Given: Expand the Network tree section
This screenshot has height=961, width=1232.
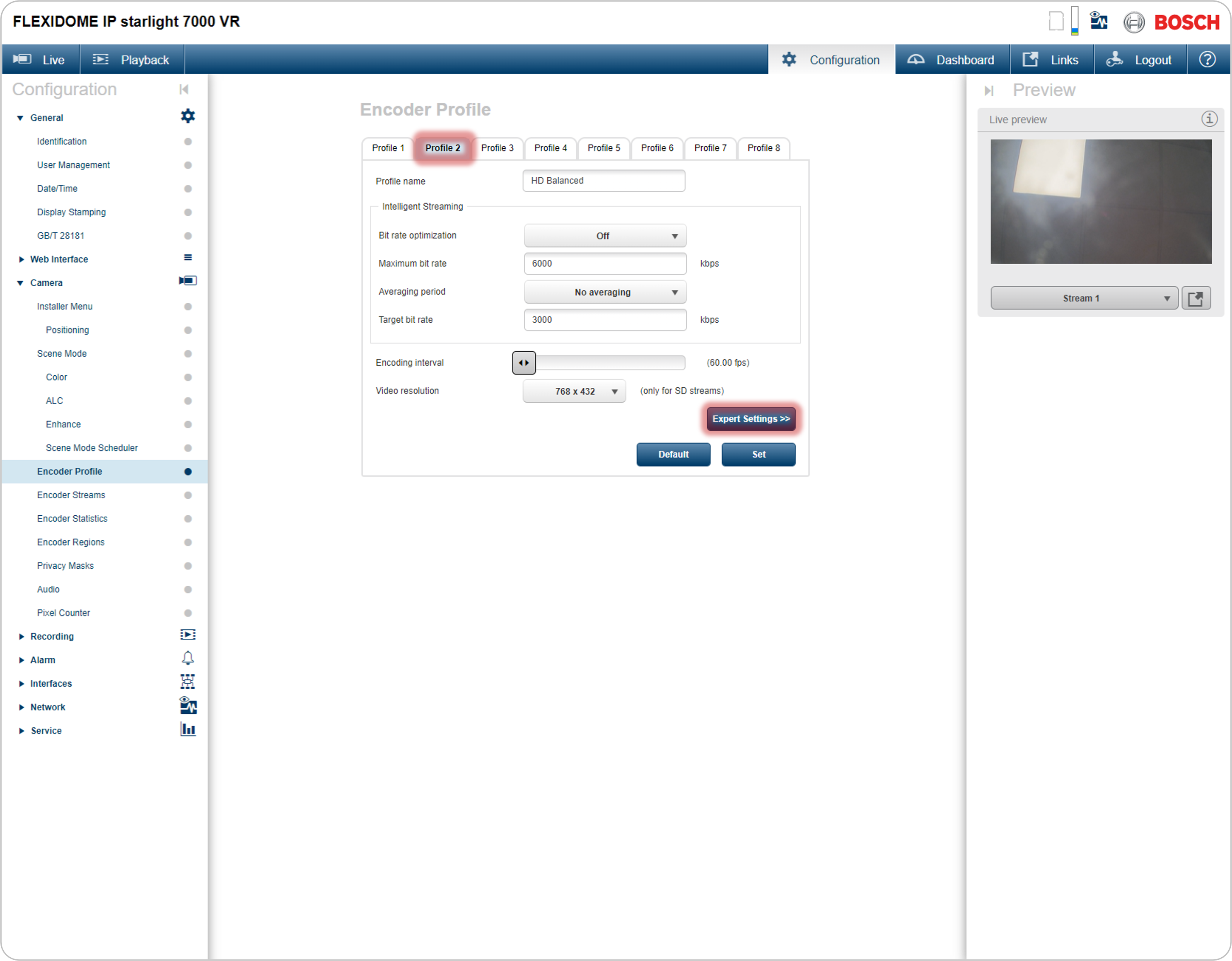Looking at the screenshot, I should click(21, 708).
